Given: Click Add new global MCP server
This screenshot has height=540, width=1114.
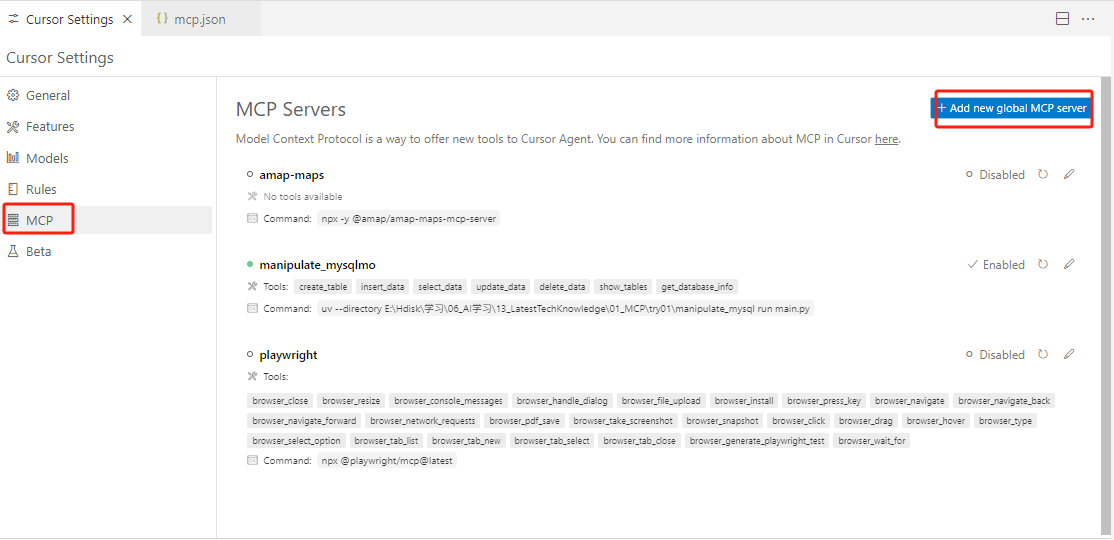Looking at the screenshot, I should point(1011,108).
